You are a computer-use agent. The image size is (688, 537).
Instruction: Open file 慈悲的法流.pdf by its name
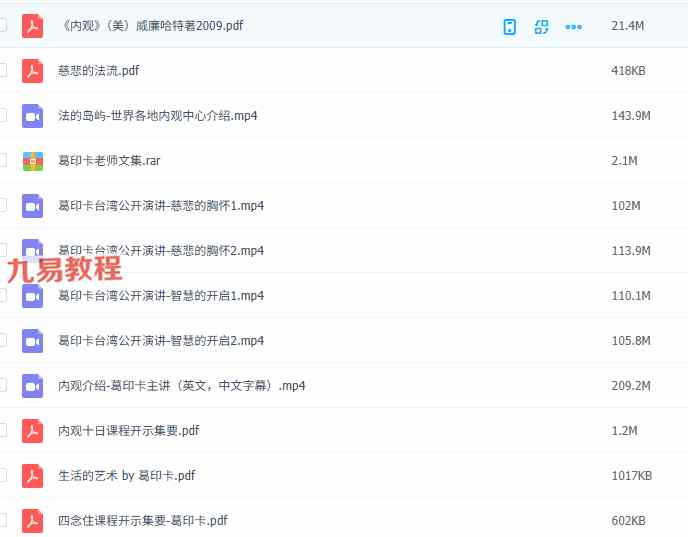[98, 71]
